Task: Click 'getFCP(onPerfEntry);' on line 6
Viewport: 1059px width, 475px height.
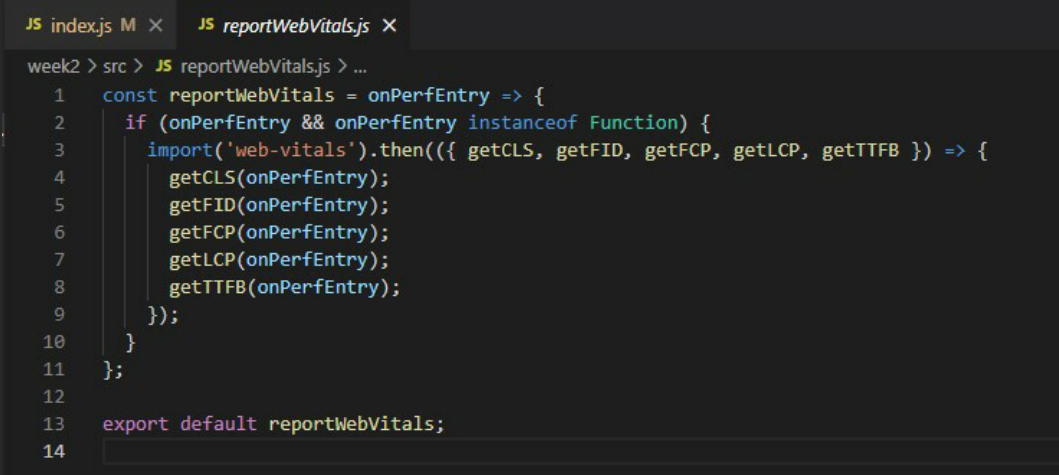Action: (279, 233)
